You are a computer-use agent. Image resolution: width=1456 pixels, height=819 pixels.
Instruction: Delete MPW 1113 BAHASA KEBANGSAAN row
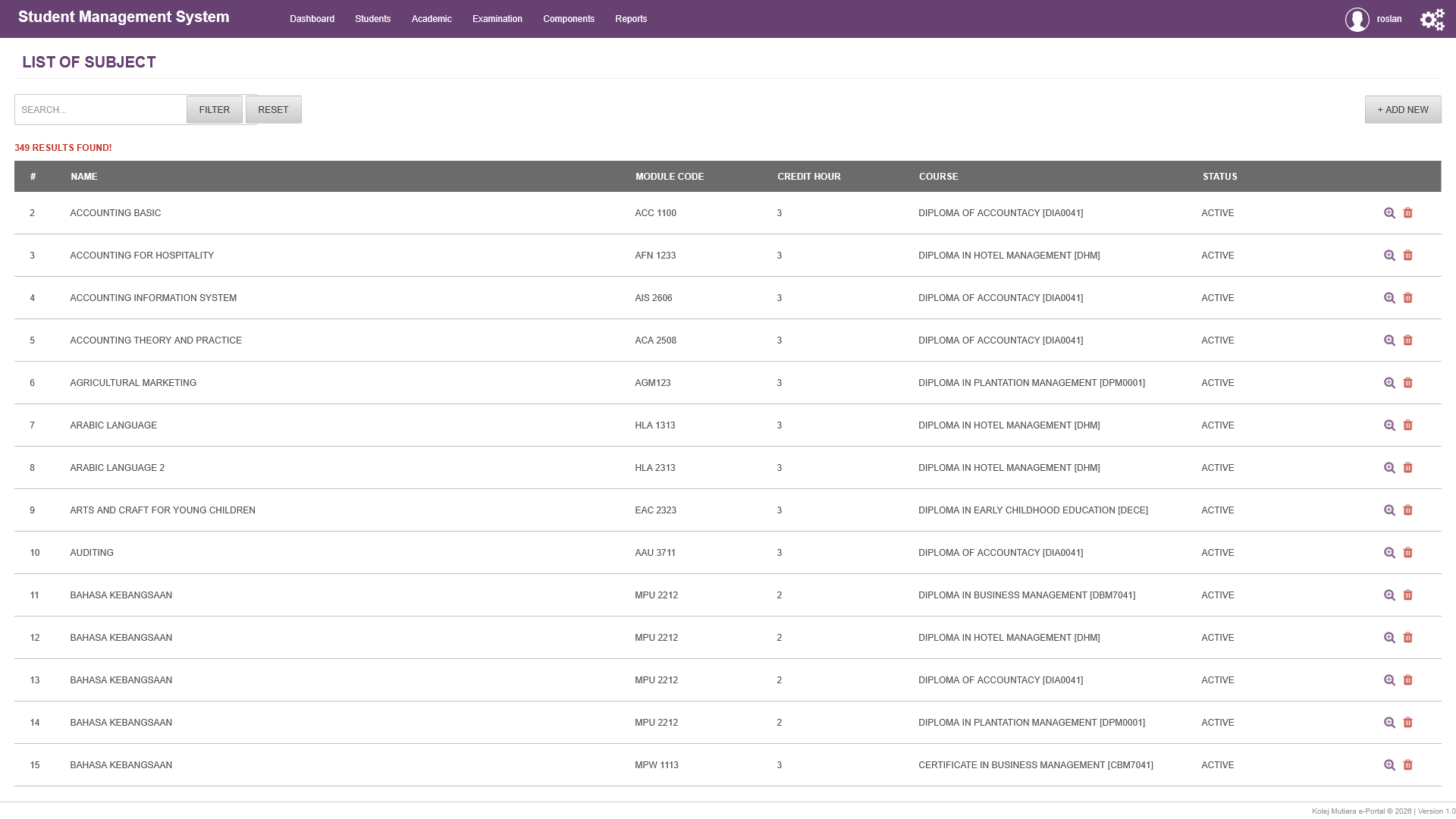(x=1407, y=765)
